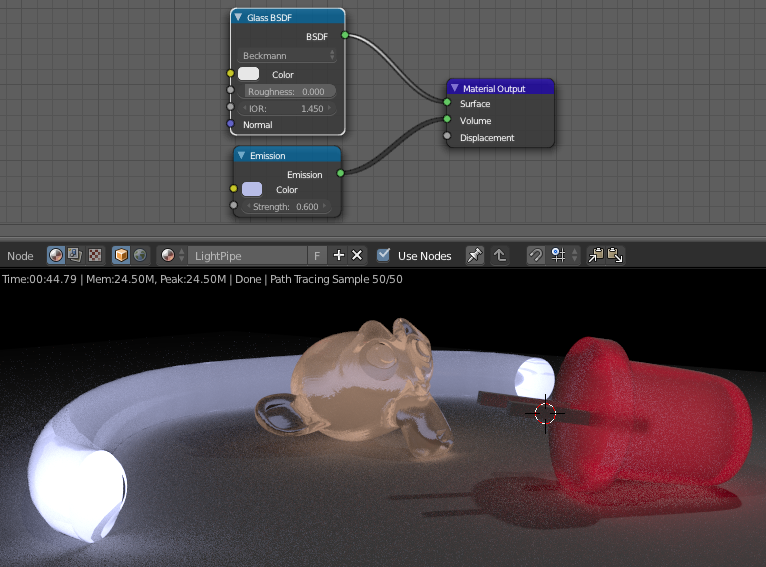Screen dimensions: 766x567
Task: Open Emission node lavender color swatch
Action: pyautogui.click(x=252, y=189)
